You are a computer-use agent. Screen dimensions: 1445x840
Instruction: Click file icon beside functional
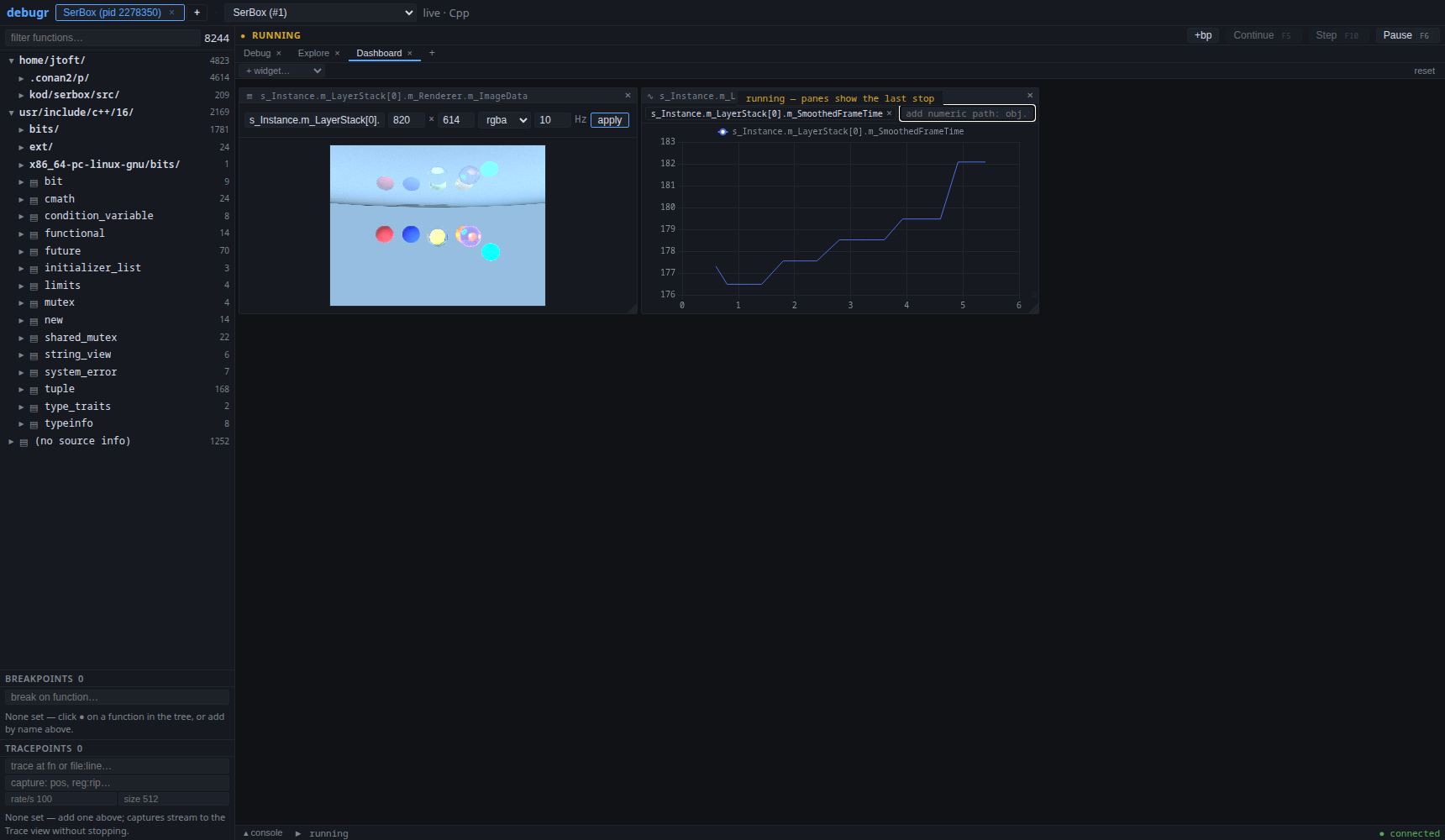tap(34, 234)
